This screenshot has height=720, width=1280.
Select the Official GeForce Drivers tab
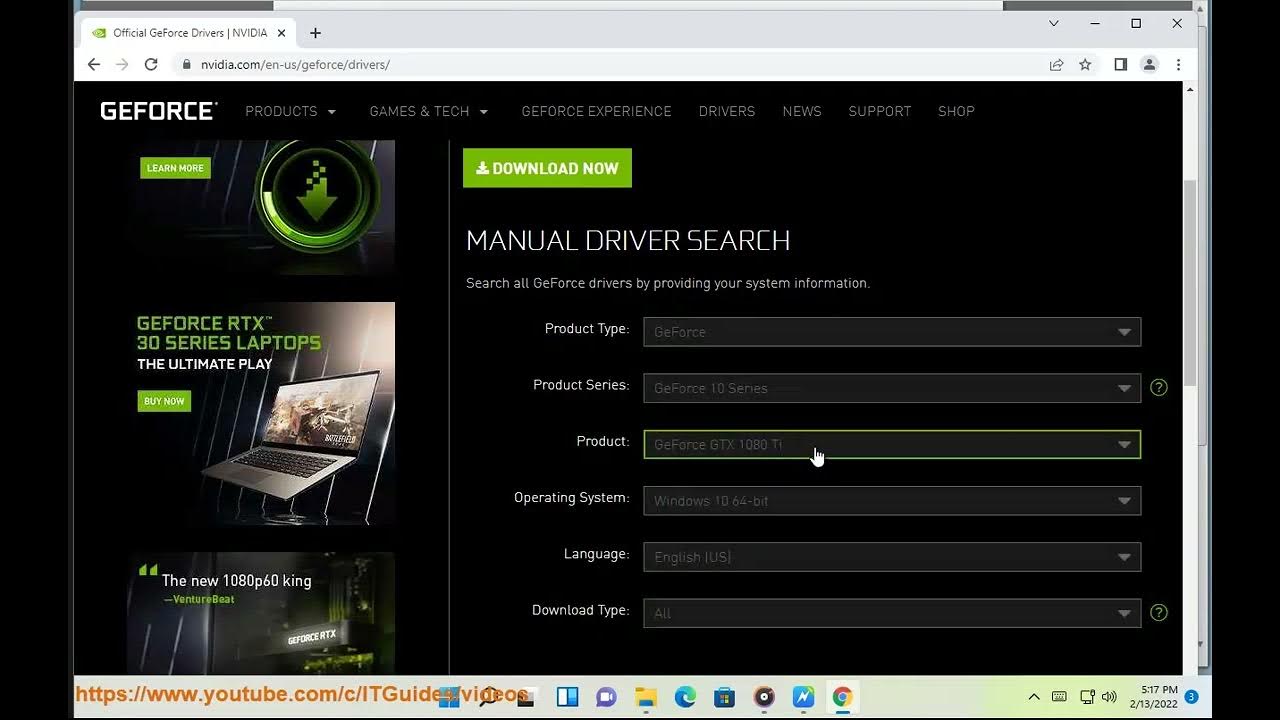(187, 33)
